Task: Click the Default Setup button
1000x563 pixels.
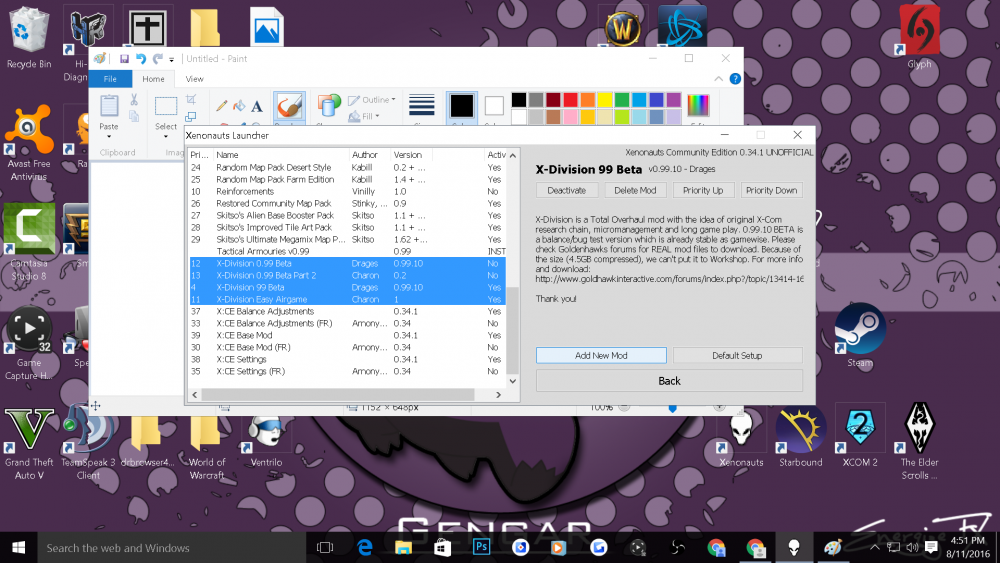Action: click(x=737, y=355)
